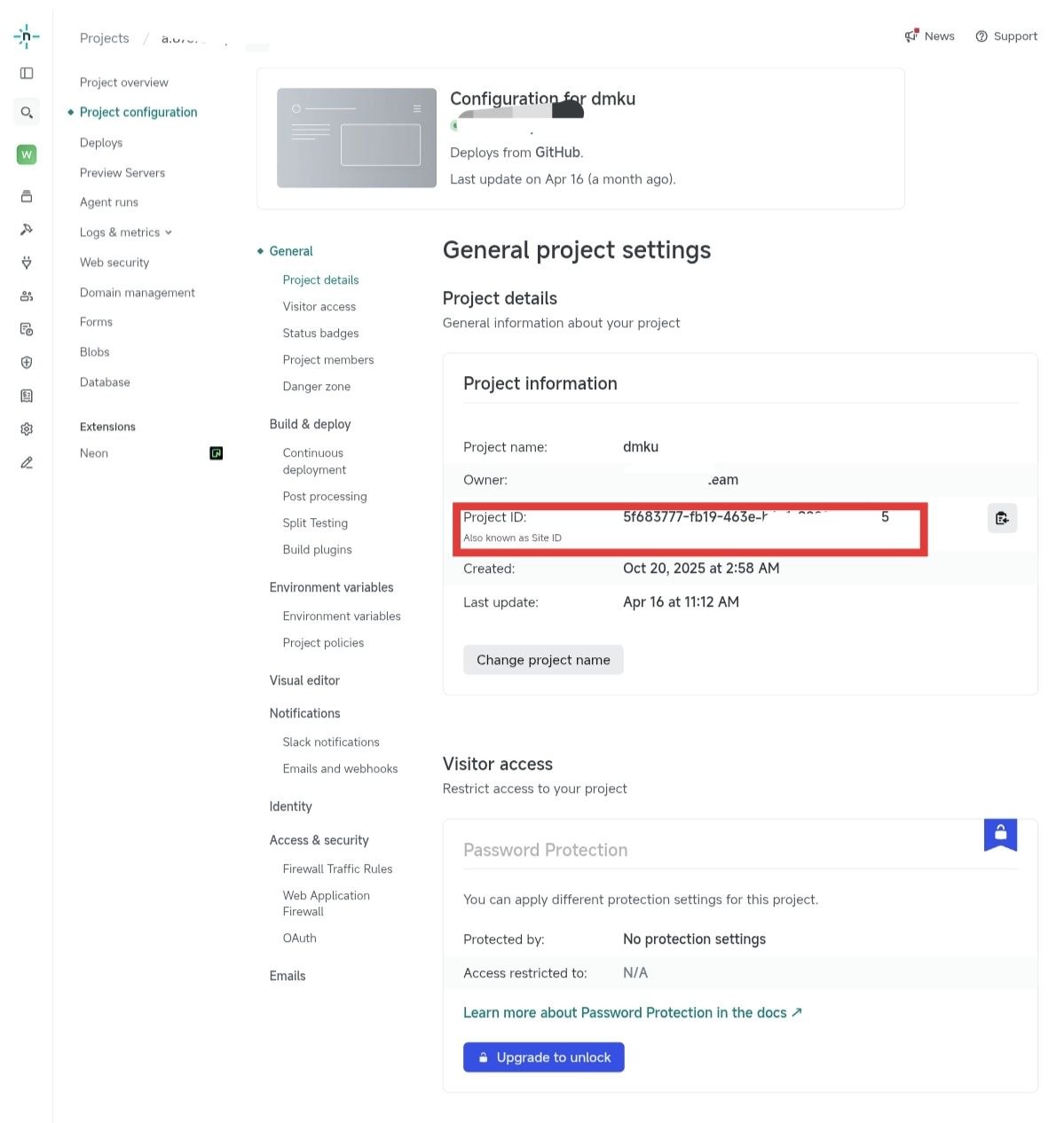Jump to Status badges subsection
Viewport: 1064px width, 1123px height.
tap(321, 334)
